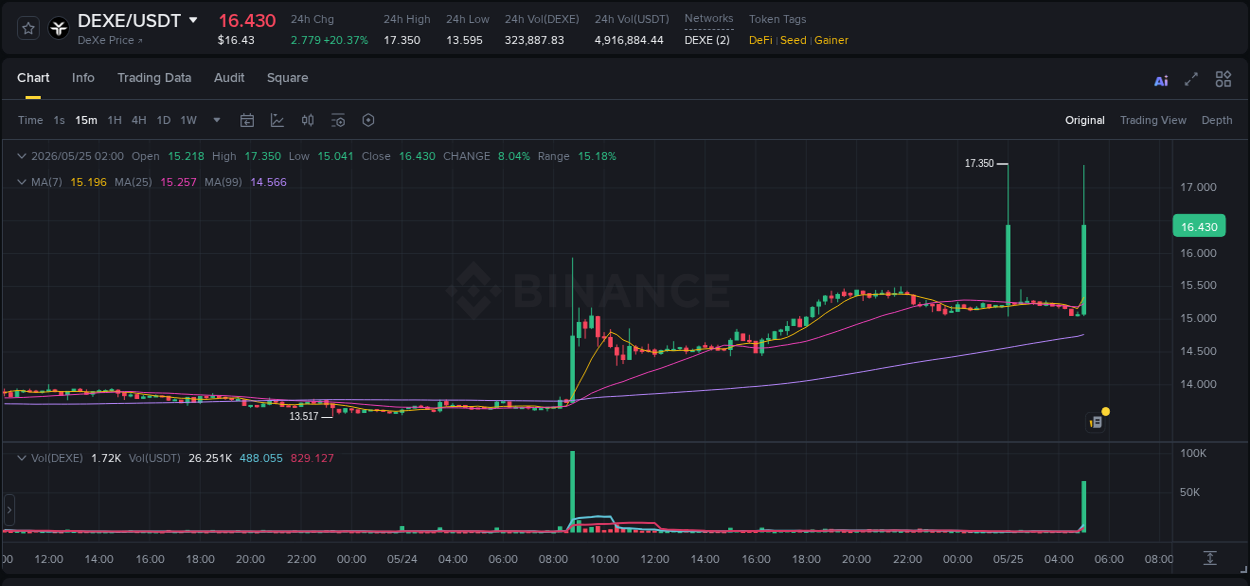Collapse the MA indicator row chevron
Screen dimensions: 1250x586
(22, 182)
